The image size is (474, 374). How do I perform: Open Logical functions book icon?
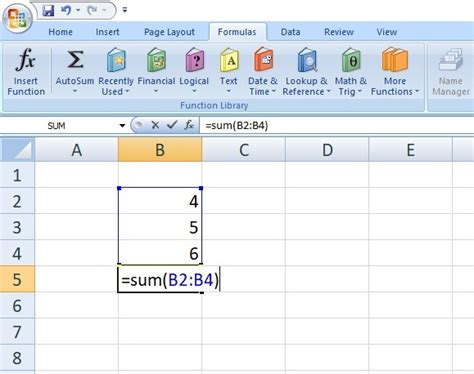195,60
